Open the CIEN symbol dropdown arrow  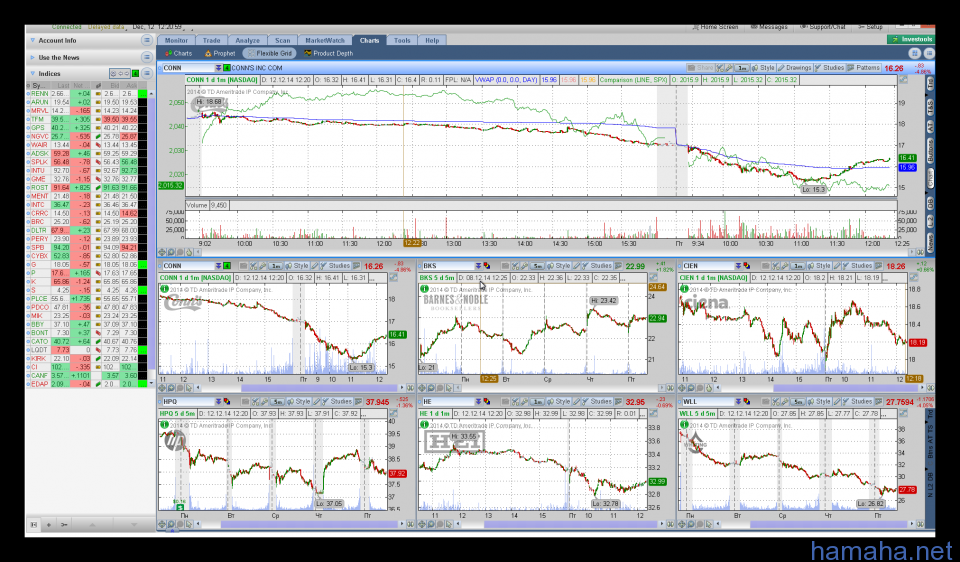pos(738,266)
